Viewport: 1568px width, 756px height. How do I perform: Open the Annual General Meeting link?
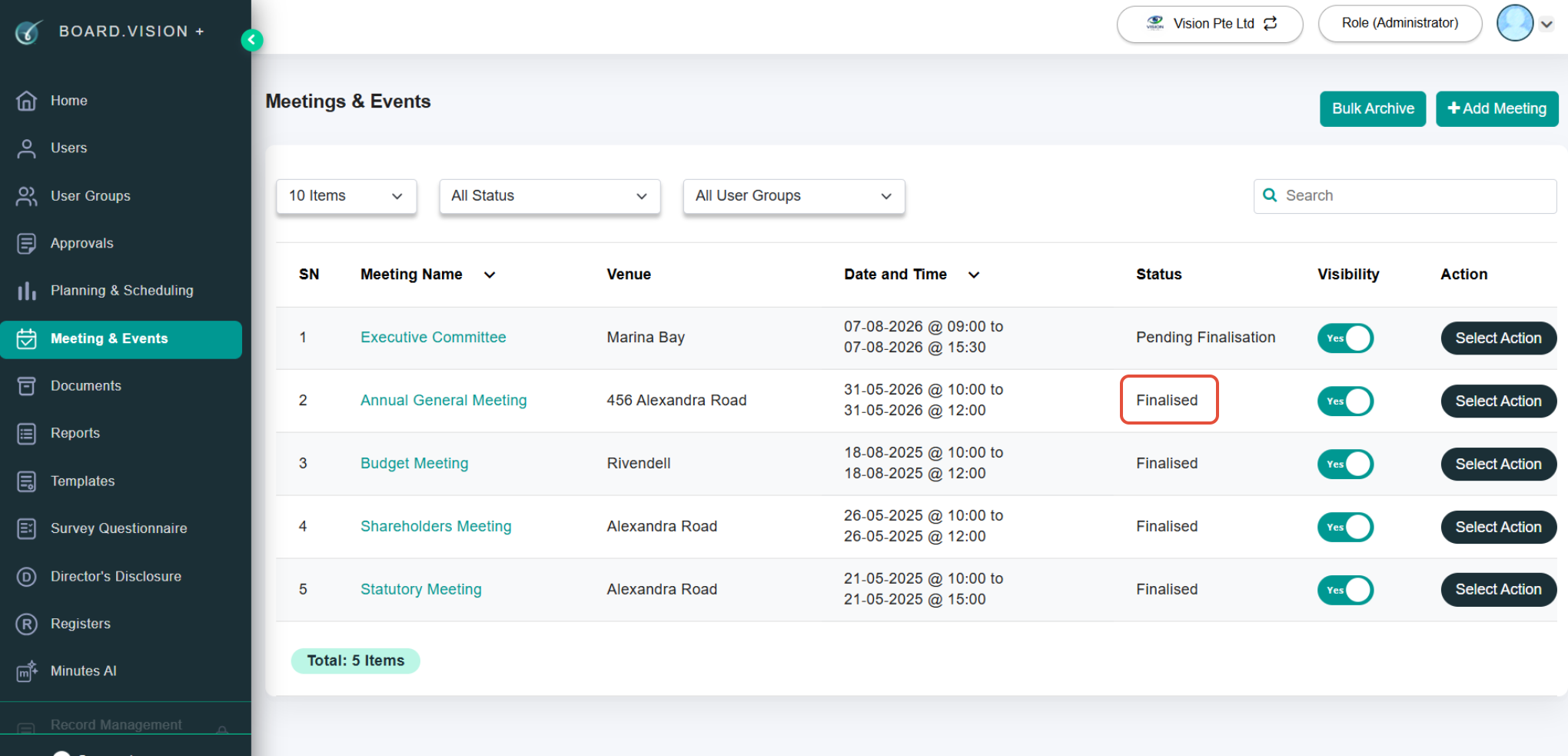[x=443, y=401]
